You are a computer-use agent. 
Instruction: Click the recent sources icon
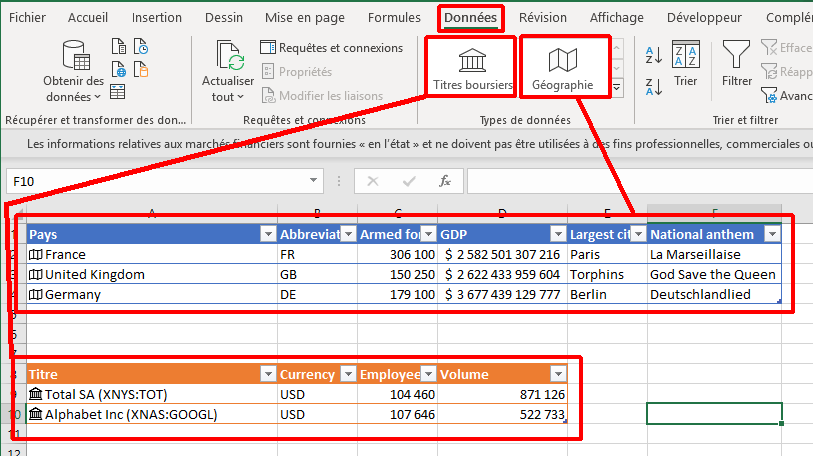click(141, 46)
